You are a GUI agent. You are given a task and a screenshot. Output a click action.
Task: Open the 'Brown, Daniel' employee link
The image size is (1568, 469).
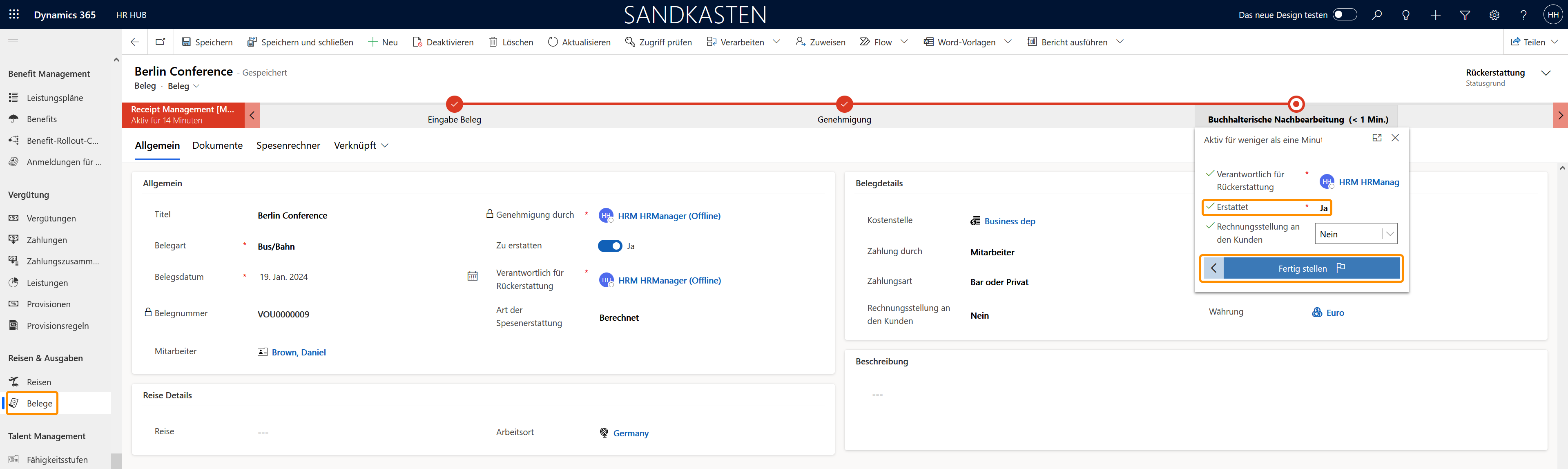[x=298, y=352]
